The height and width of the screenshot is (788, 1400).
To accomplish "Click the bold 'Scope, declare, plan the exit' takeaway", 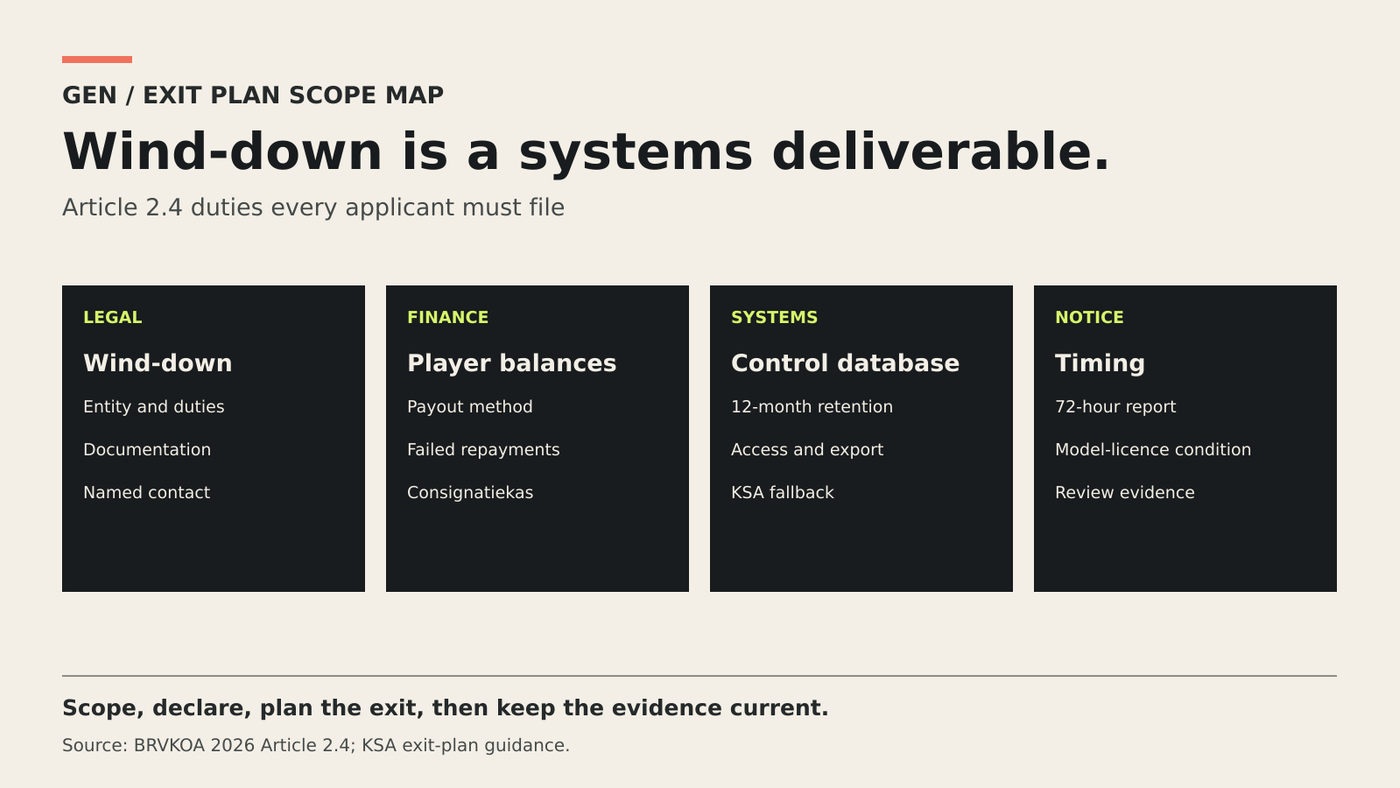I will point(445,708).
